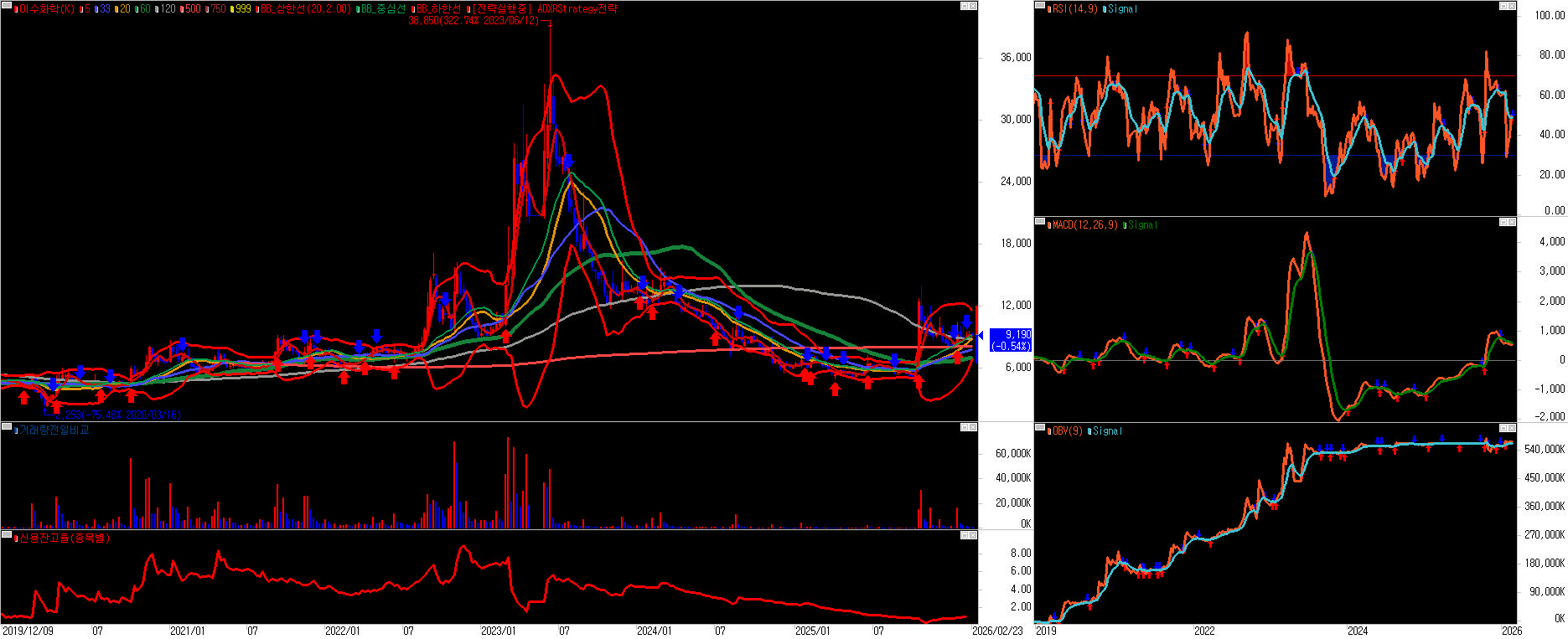This screenshot has width=1568, height=639.
Task: Open the 거래량전일비교 panel menu button
Action: coord(6,427)
